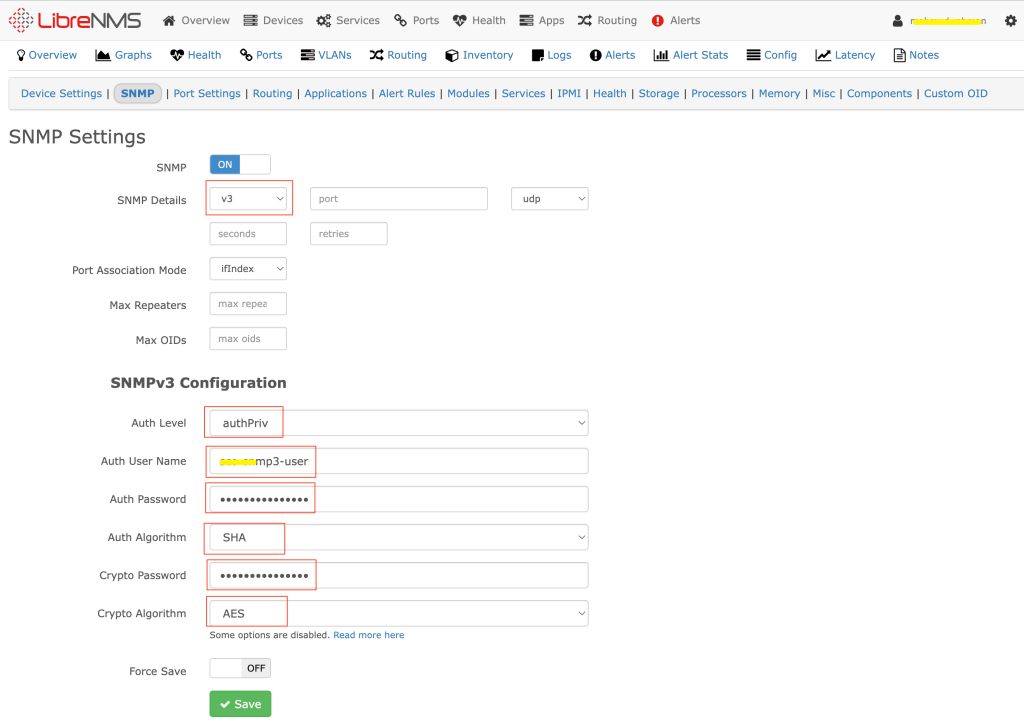Open the device Notes tab
Viewport: 1024px width, 726px height.
[x=916, y=55]
